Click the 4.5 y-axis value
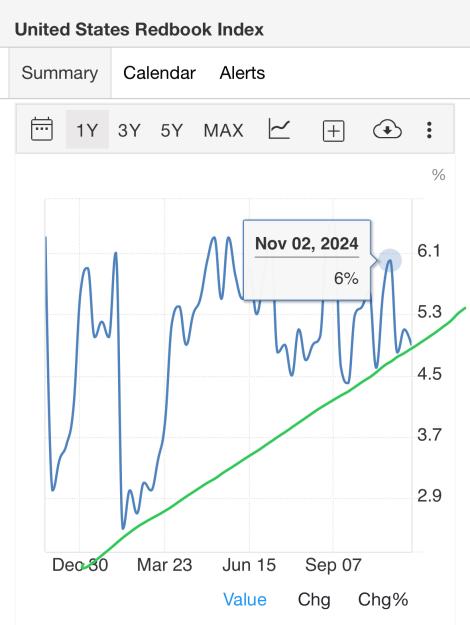The height and width of the screenshot is (625, 470). [x=429, y=373]
